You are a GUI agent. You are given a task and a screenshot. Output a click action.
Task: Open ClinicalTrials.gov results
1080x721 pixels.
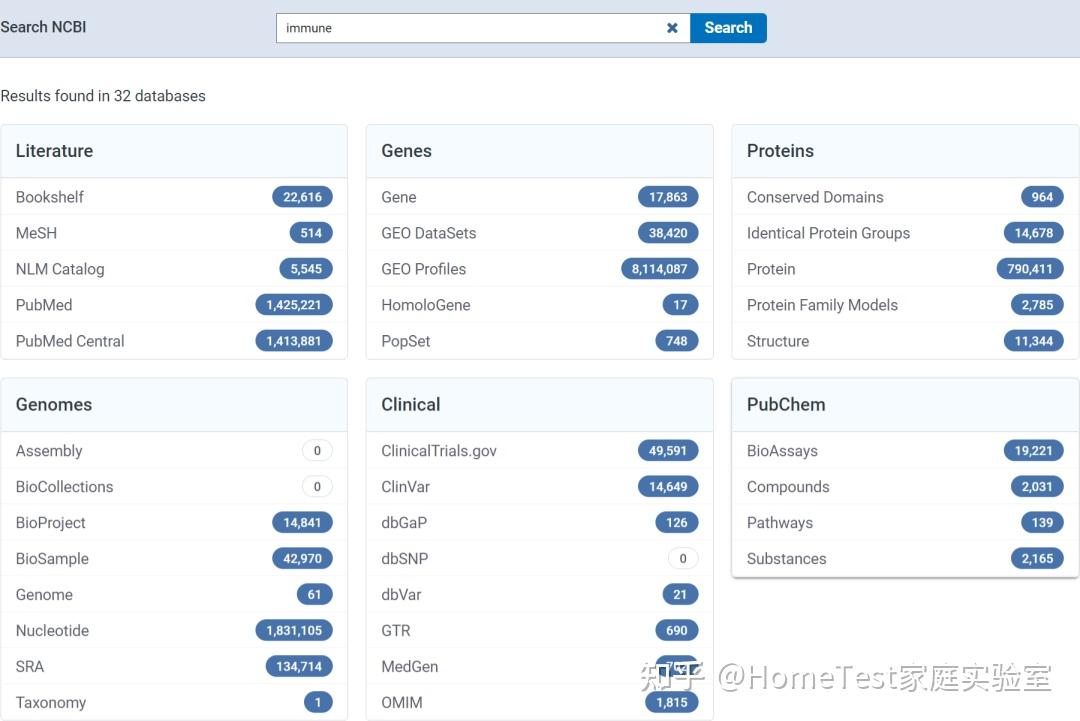pyautogui.click(x=439, y=451)
